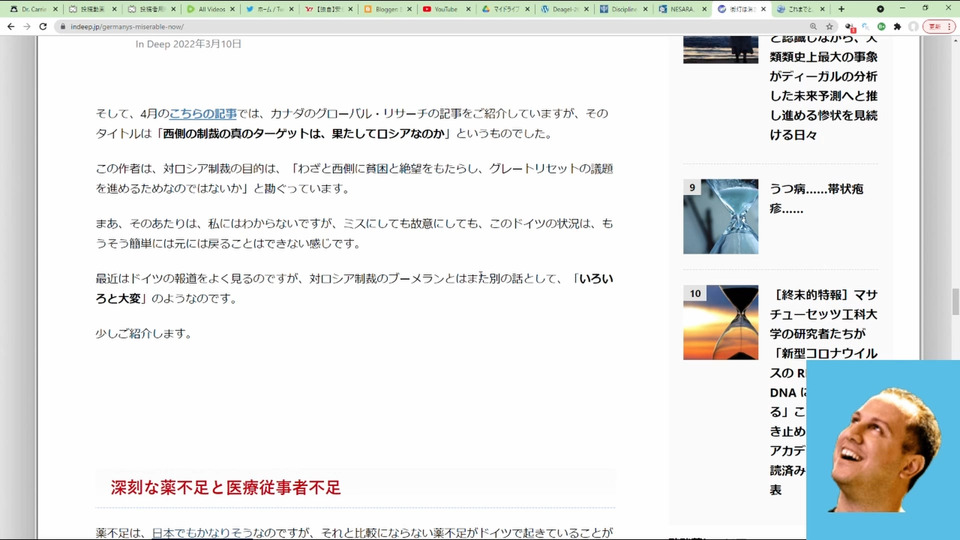Close the YouTube tab
The height and width of the screenshot is (540, 960).
tap(468, 9)
